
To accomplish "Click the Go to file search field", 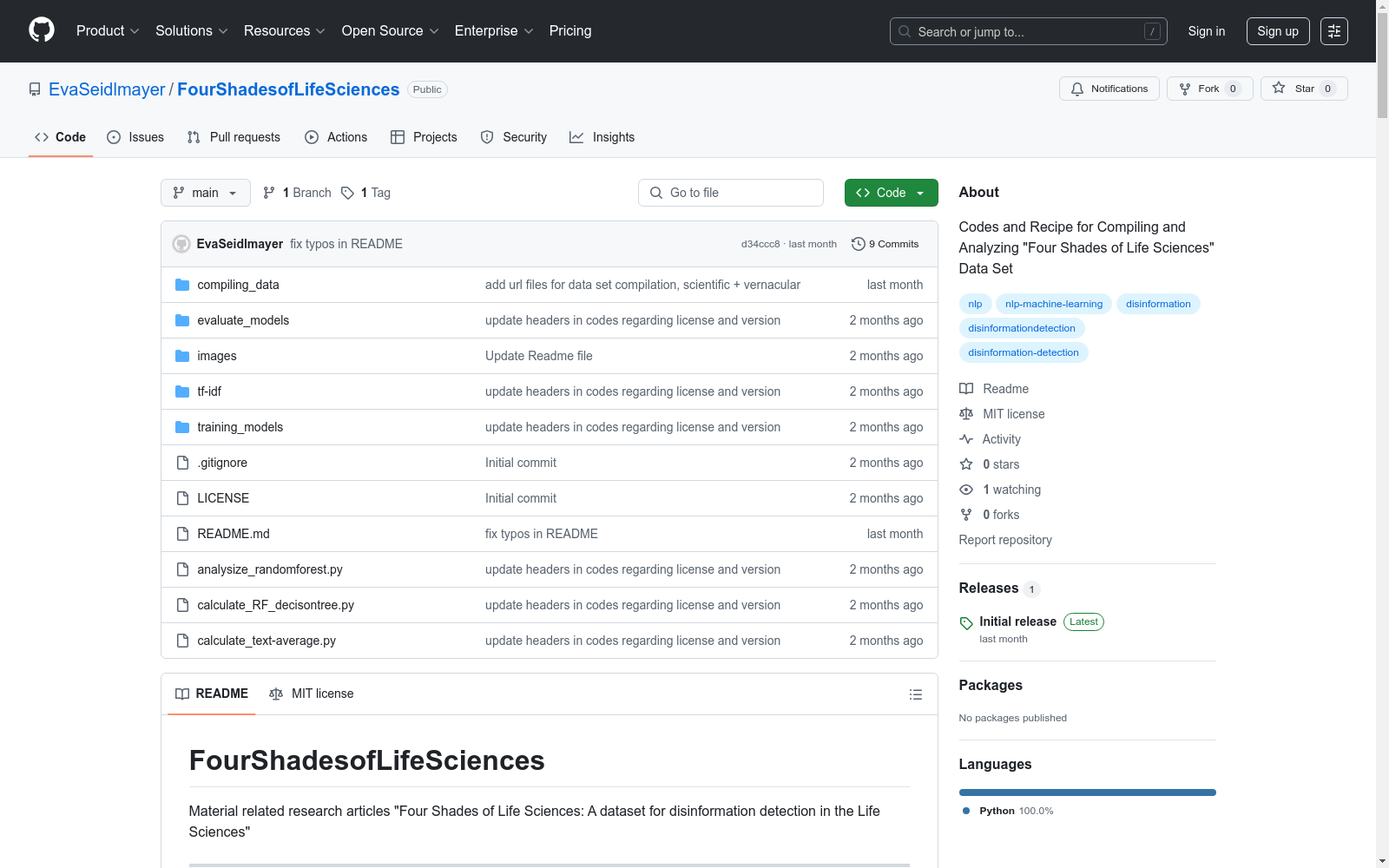I will click(x=731, y=193).
